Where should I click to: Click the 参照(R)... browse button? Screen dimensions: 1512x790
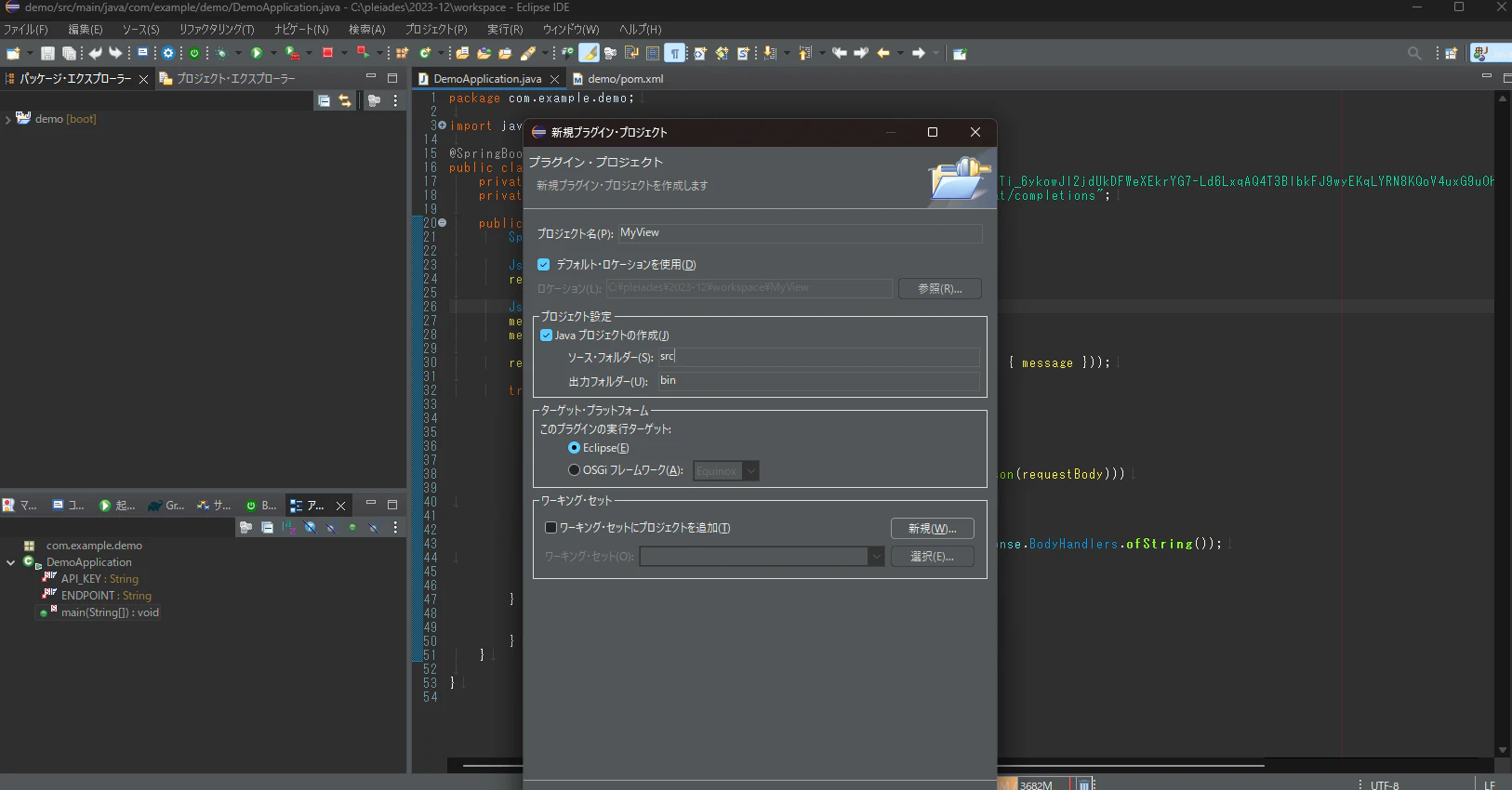point(940,289)
